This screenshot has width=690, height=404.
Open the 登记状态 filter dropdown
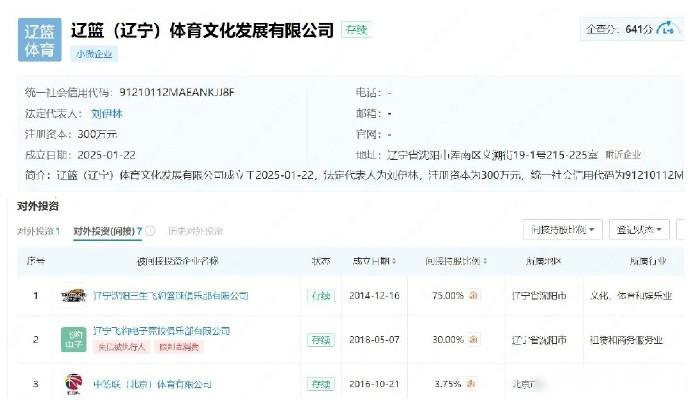pos(639,229)
